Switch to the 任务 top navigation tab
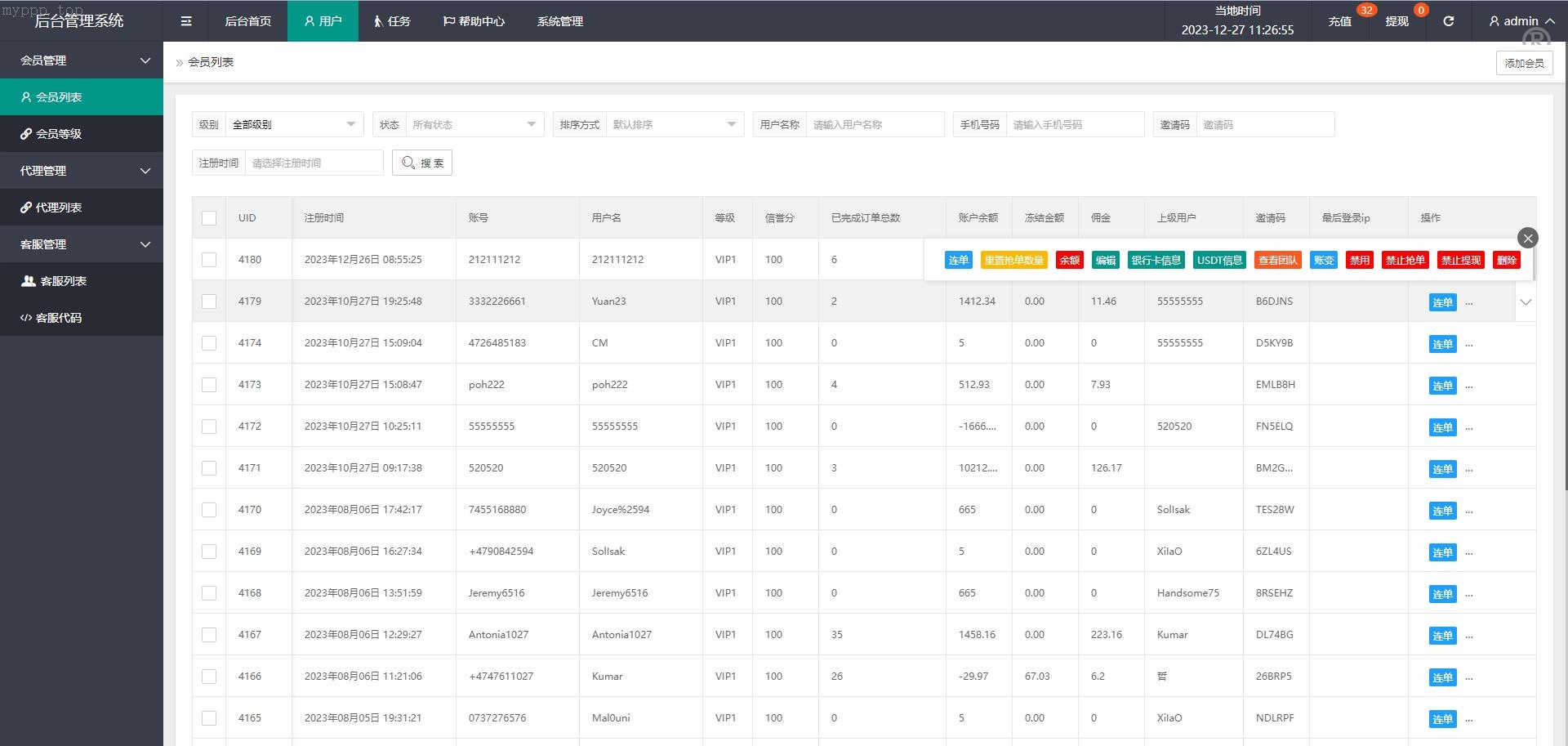This screenshot has width=1568, height=746. (x=392, y=21)
